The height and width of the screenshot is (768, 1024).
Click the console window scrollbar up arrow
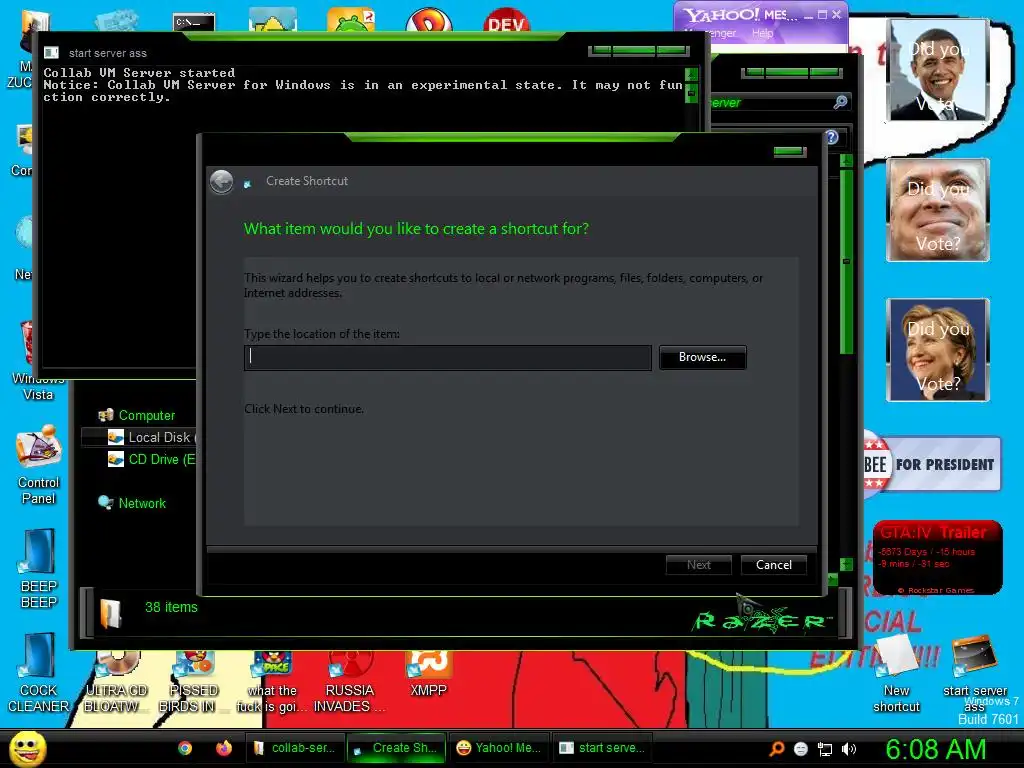click(692, 74)
